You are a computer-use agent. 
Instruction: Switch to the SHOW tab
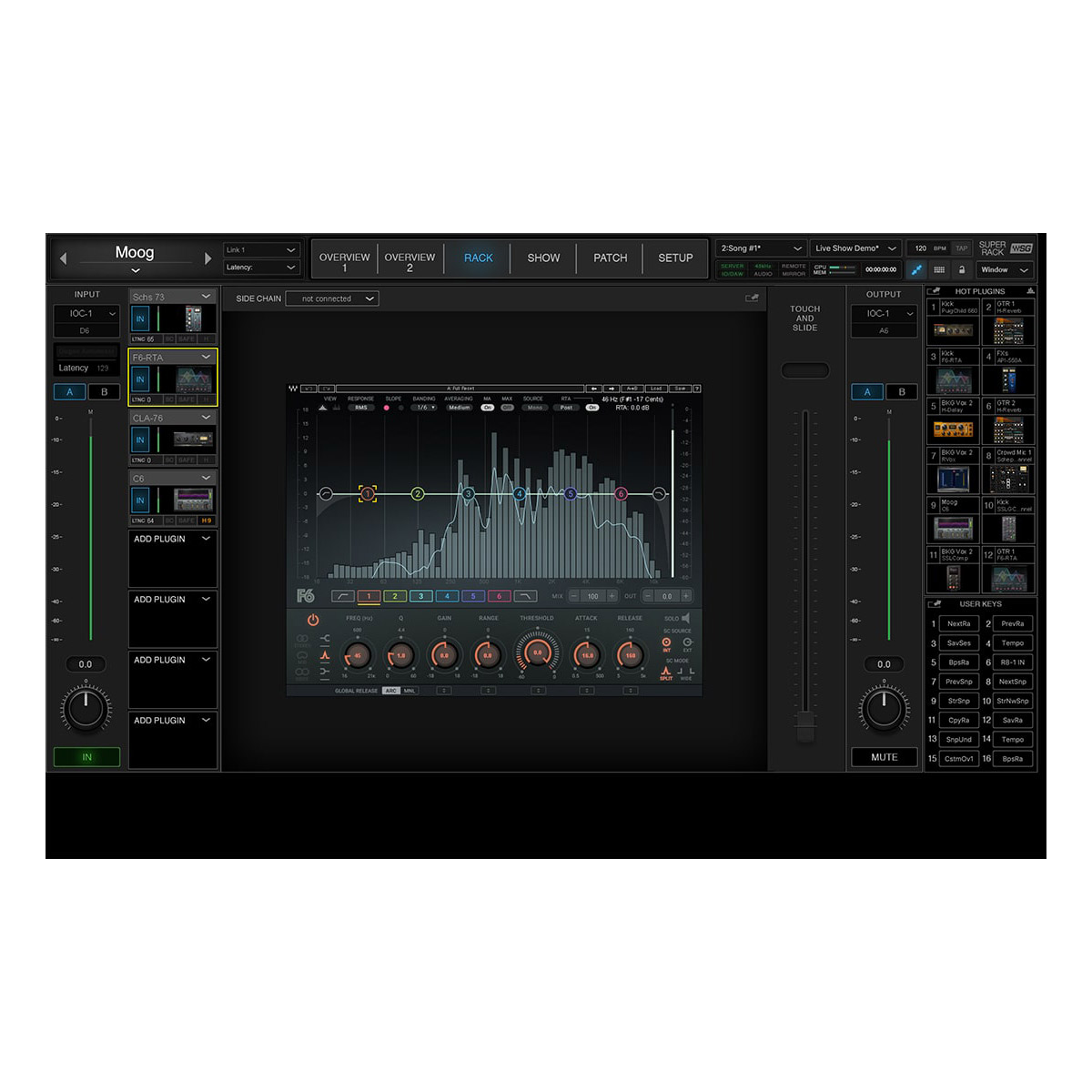543,258
